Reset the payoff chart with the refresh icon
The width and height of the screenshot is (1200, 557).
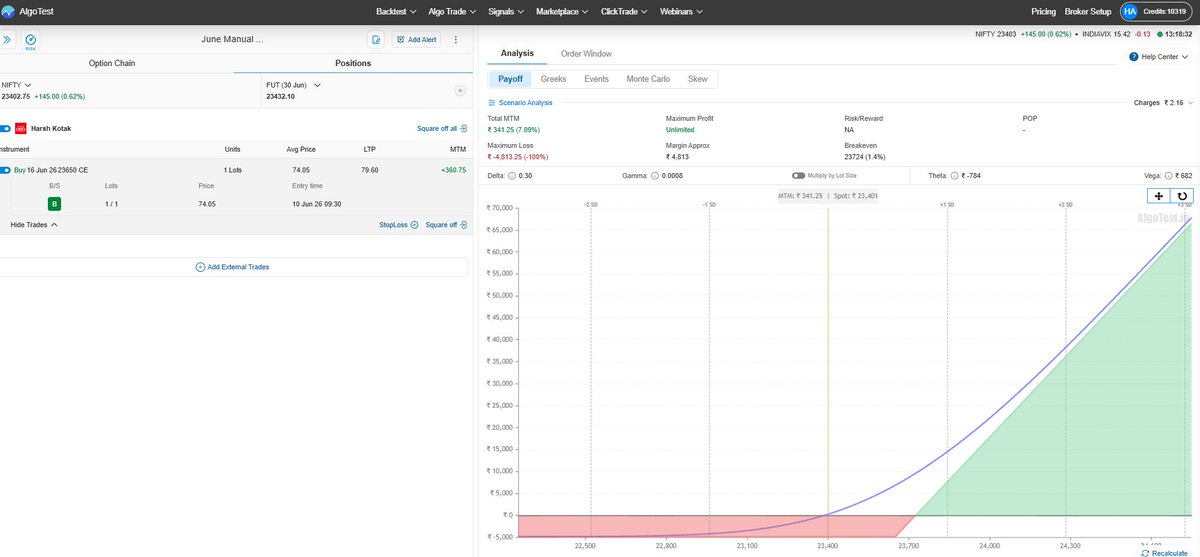click(1182, 197)
